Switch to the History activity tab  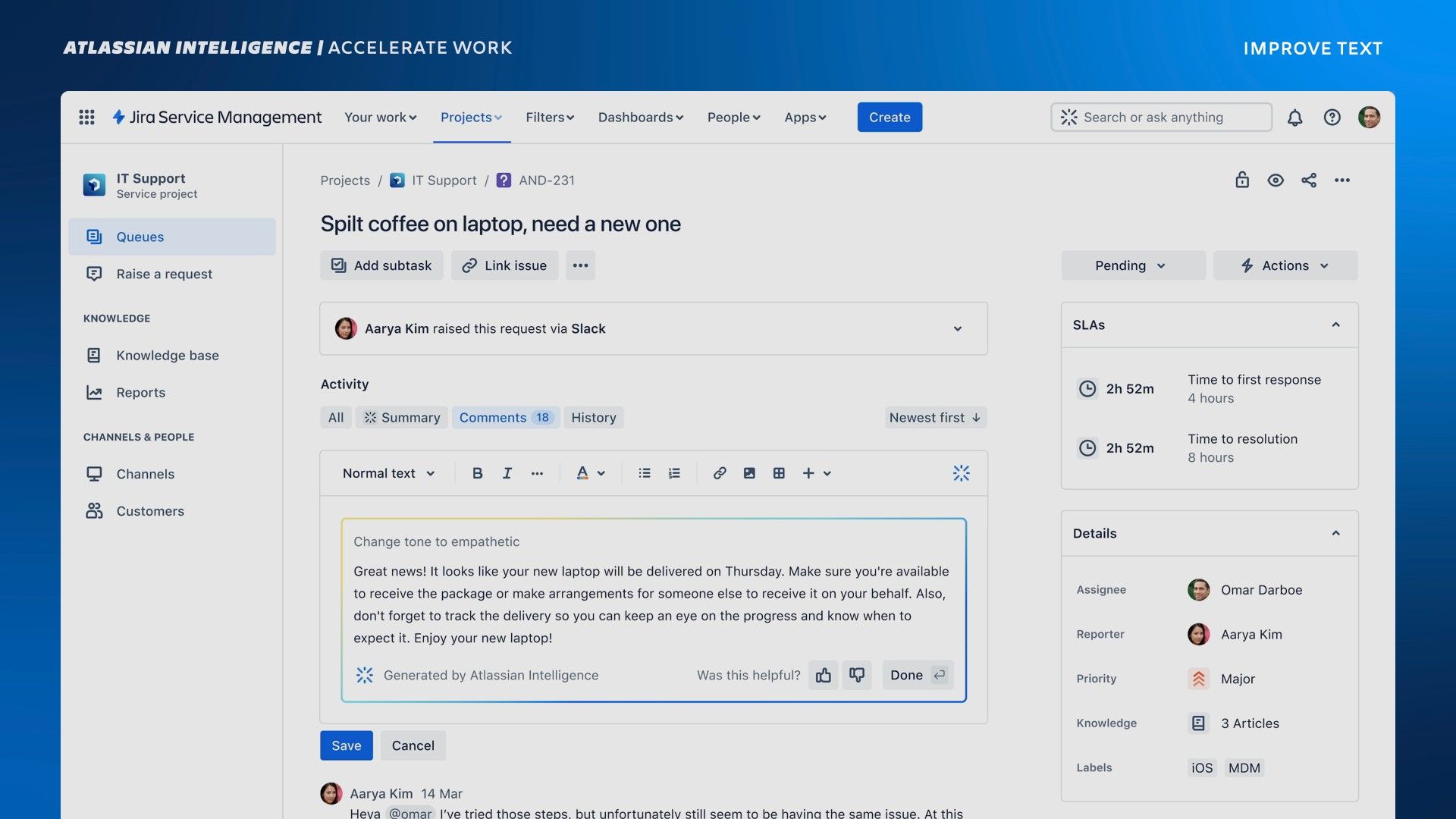593,418
